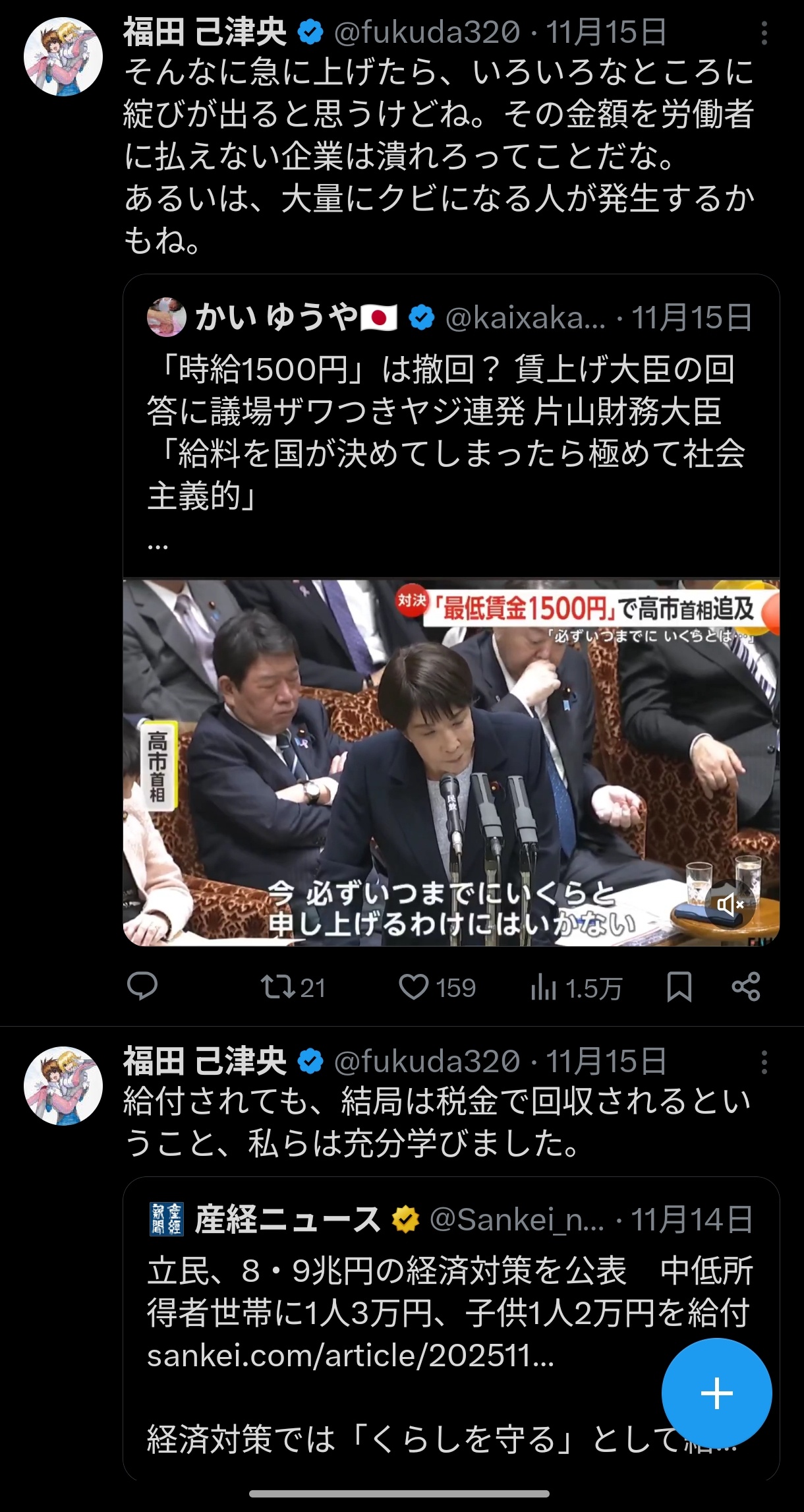The width and height of the screenshot is (804, 1512).
Task: View analytics showing 1.5万 views
Action: point(576,988)
